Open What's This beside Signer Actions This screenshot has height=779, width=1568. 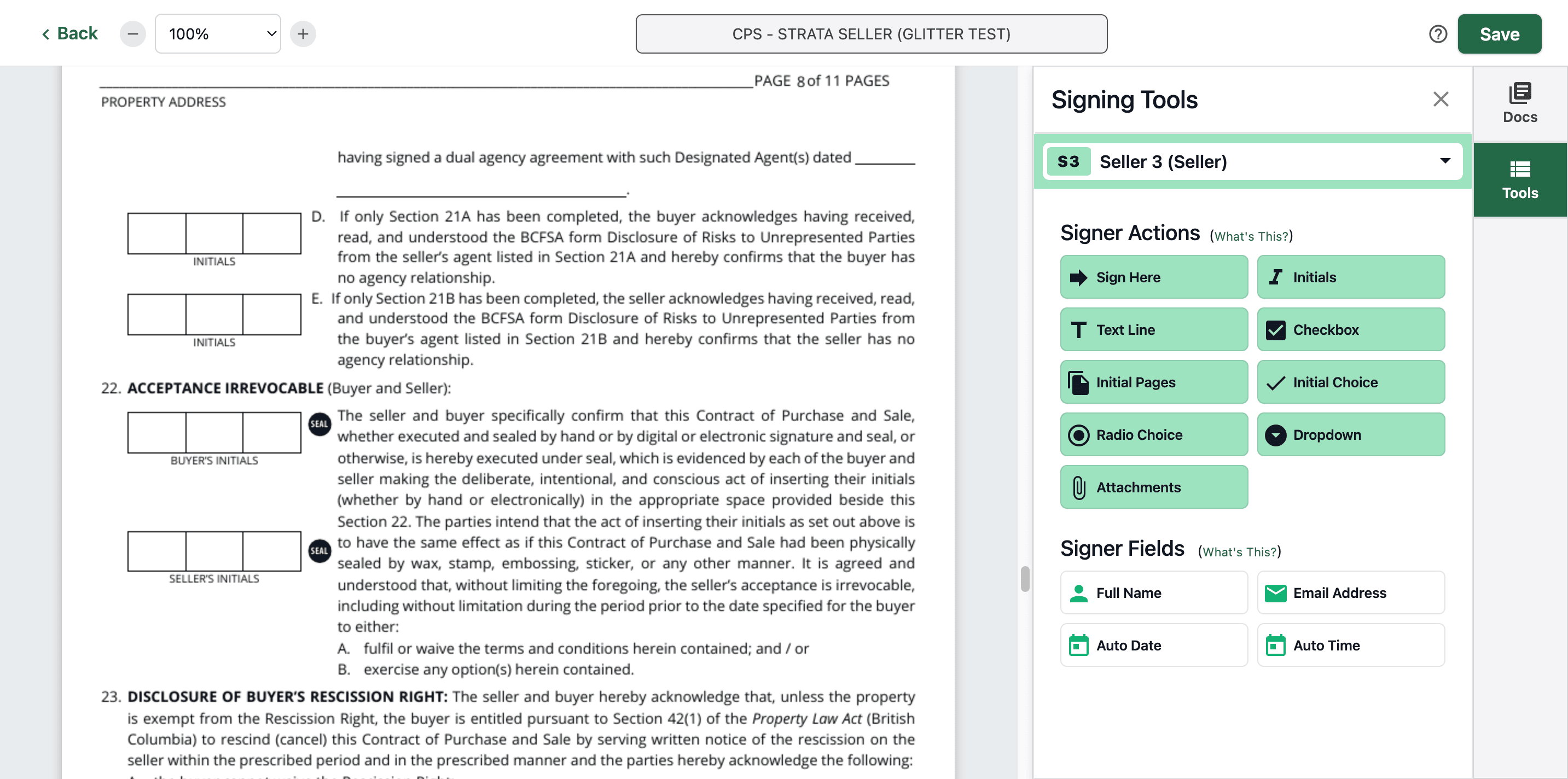tap(1251, 236)
